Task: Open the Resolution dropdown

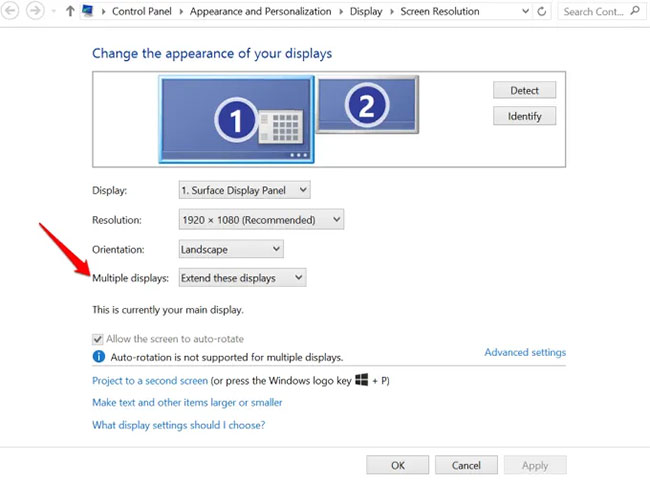Action: pyautogui.click(x=260, y=219)
